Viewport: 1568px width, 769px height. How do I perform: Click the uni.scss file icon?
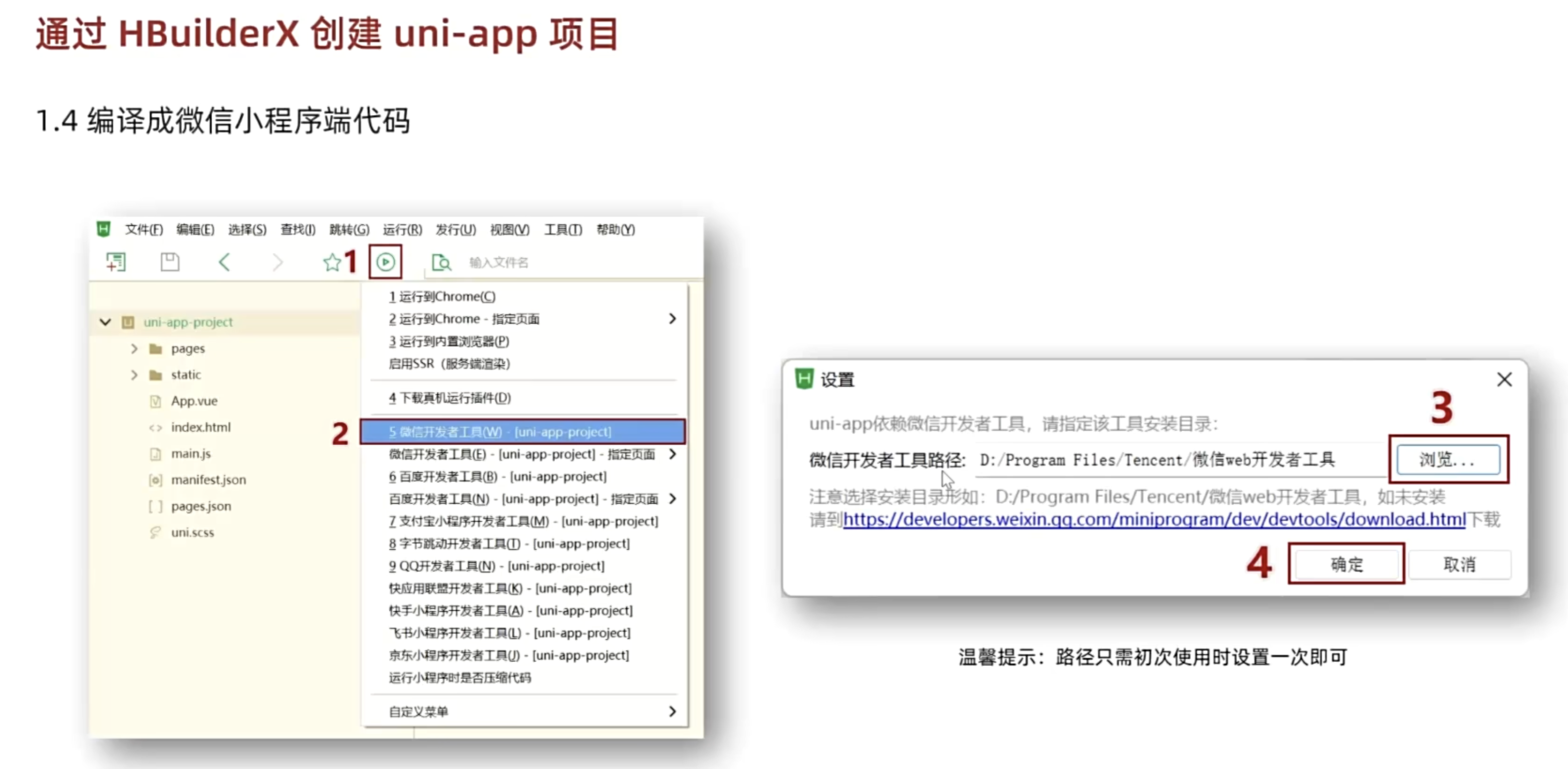click(x=156, y=532)
